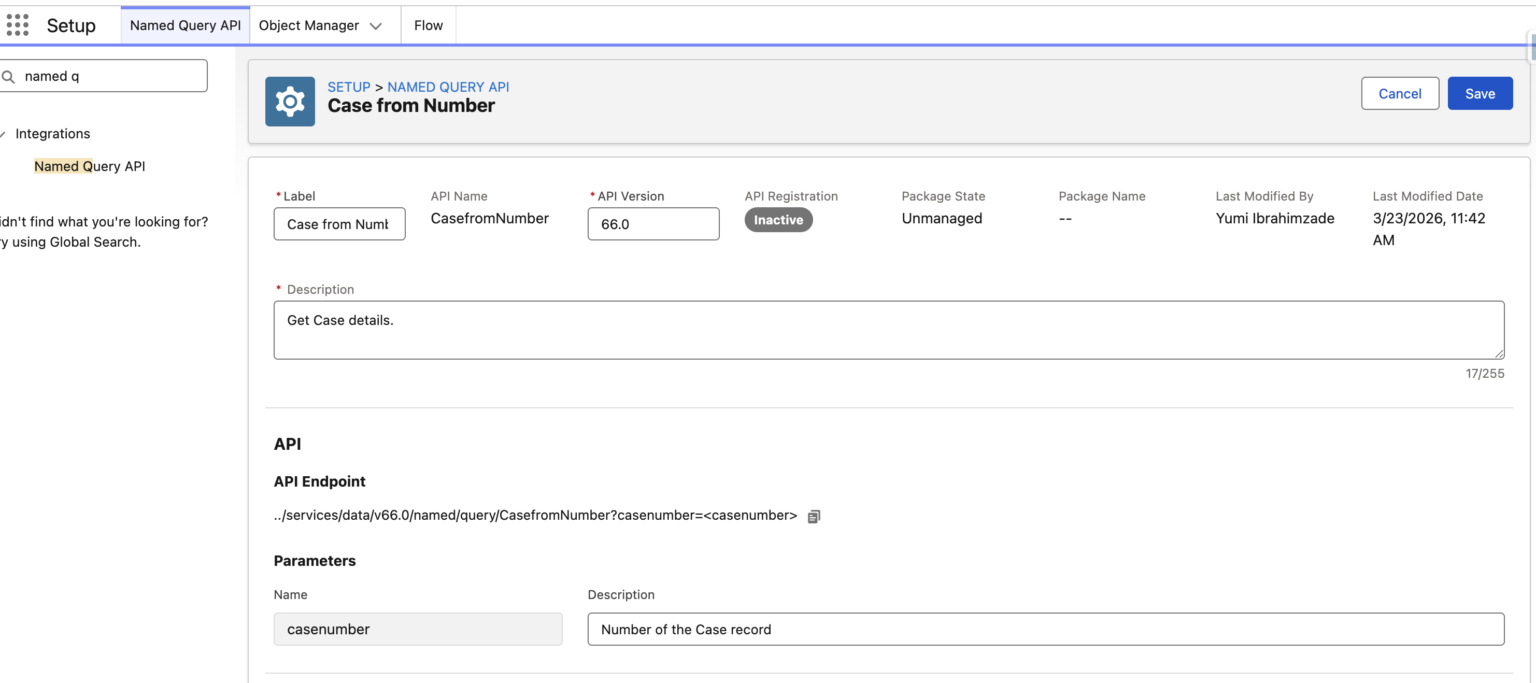Screen dimensions: 1536x683
Task: Collapse the Integrations tree section
Action: pyautogui.click(x=3, y=134)
